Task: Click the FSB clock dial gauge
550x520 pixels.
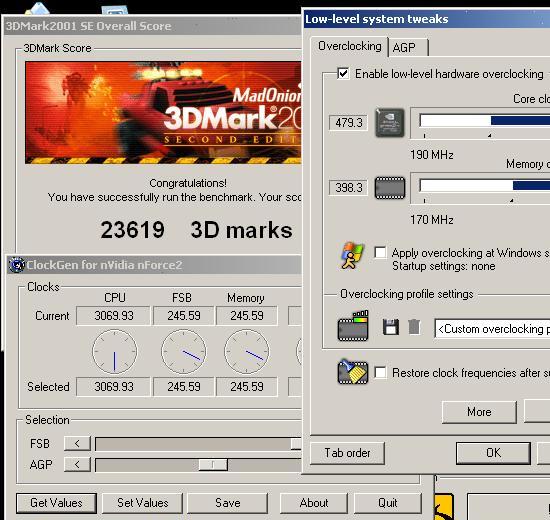Action: pos(183,352)
